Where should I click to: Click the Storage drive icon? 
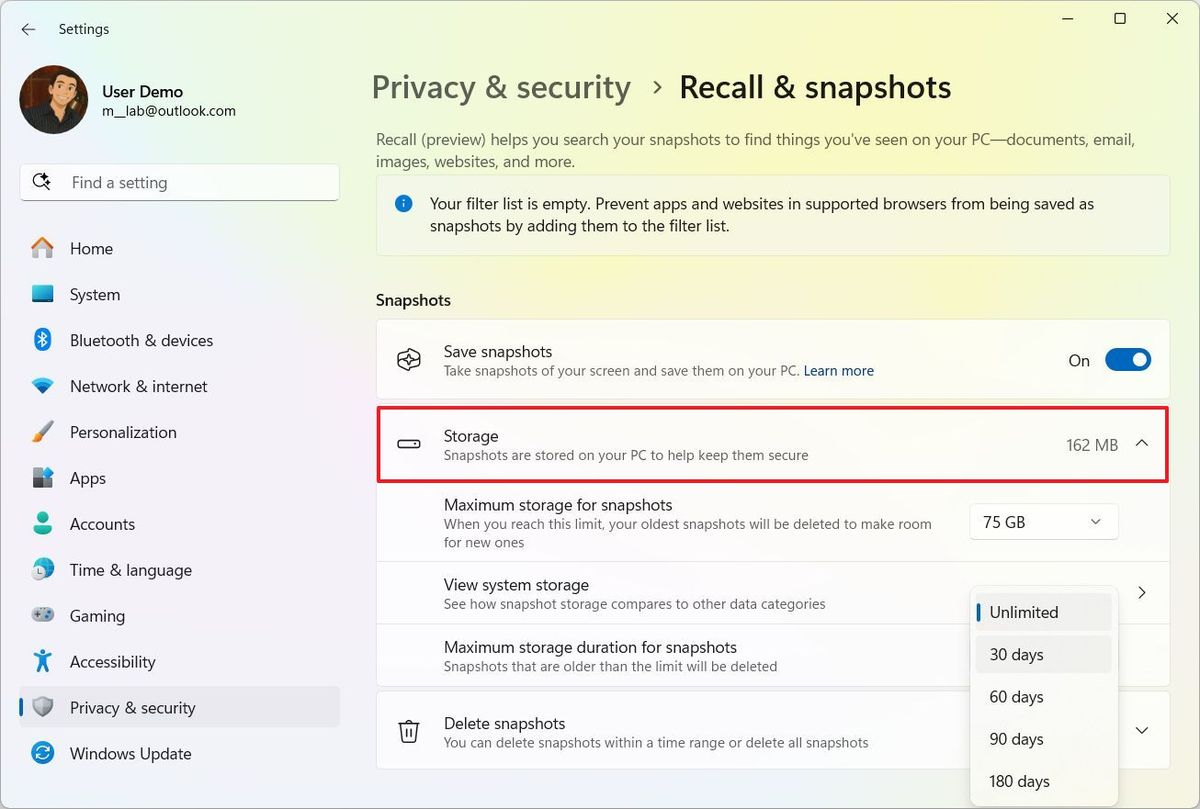click(x=408, y=444)
